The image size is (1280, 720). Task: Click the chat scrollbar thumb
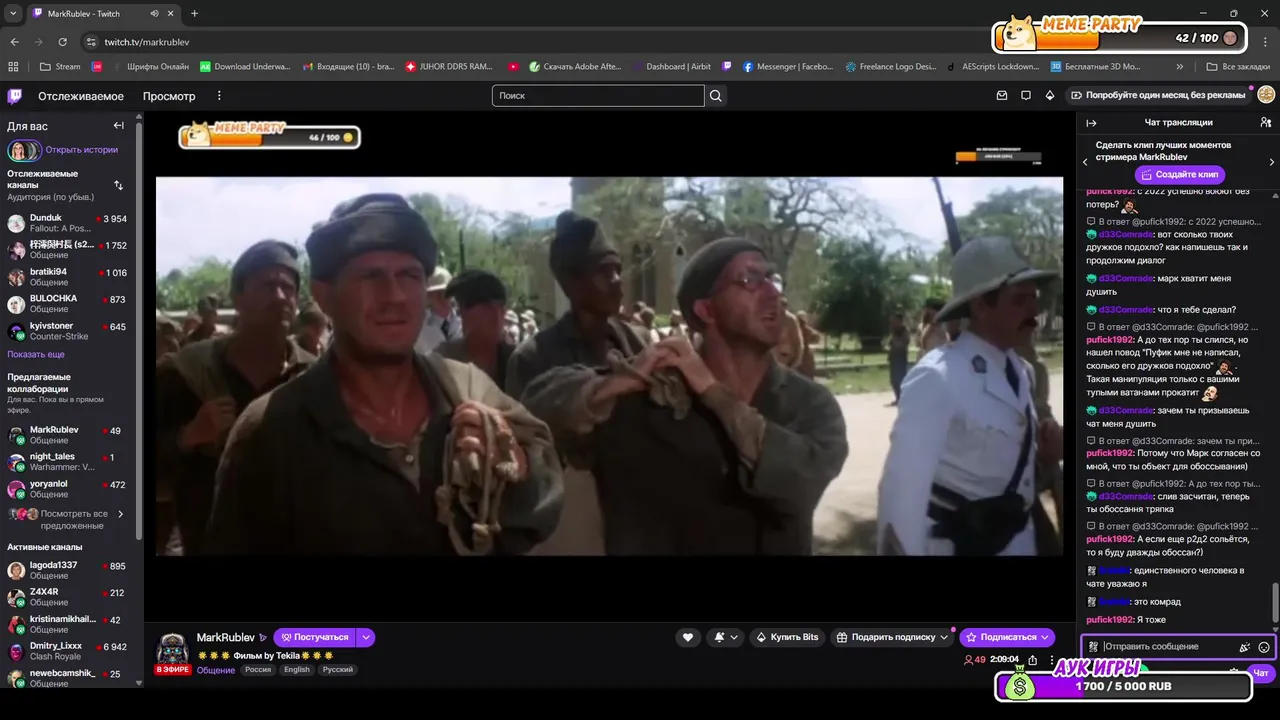coord(1274,603)
